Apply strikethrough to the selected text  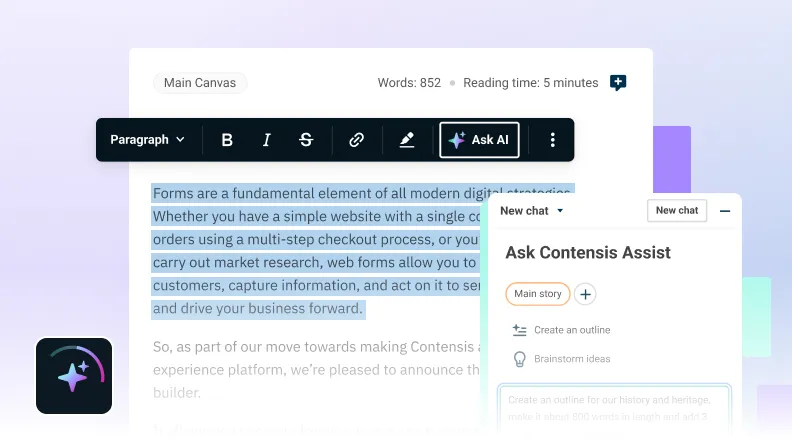click(306, 140)
